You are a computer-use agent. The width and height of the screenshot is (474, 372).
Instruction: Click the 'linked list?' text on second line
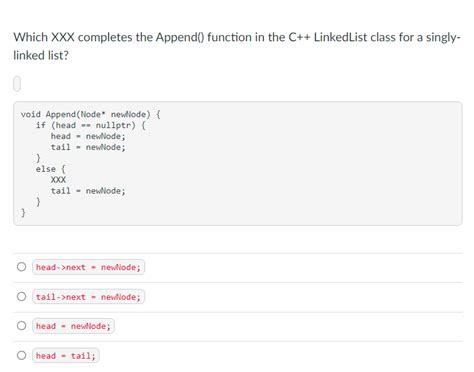(41, 55)
